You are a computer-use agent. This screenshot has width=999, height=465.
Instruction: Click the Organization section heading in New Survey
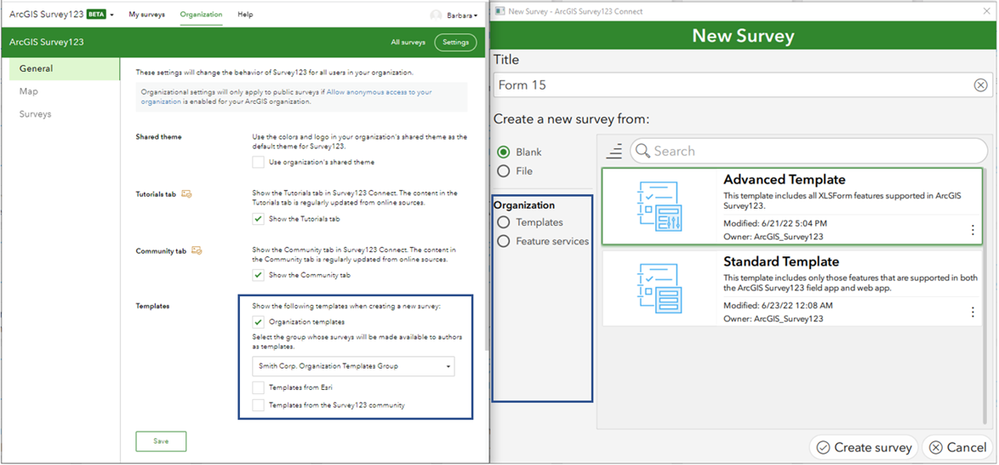[524, 206]
